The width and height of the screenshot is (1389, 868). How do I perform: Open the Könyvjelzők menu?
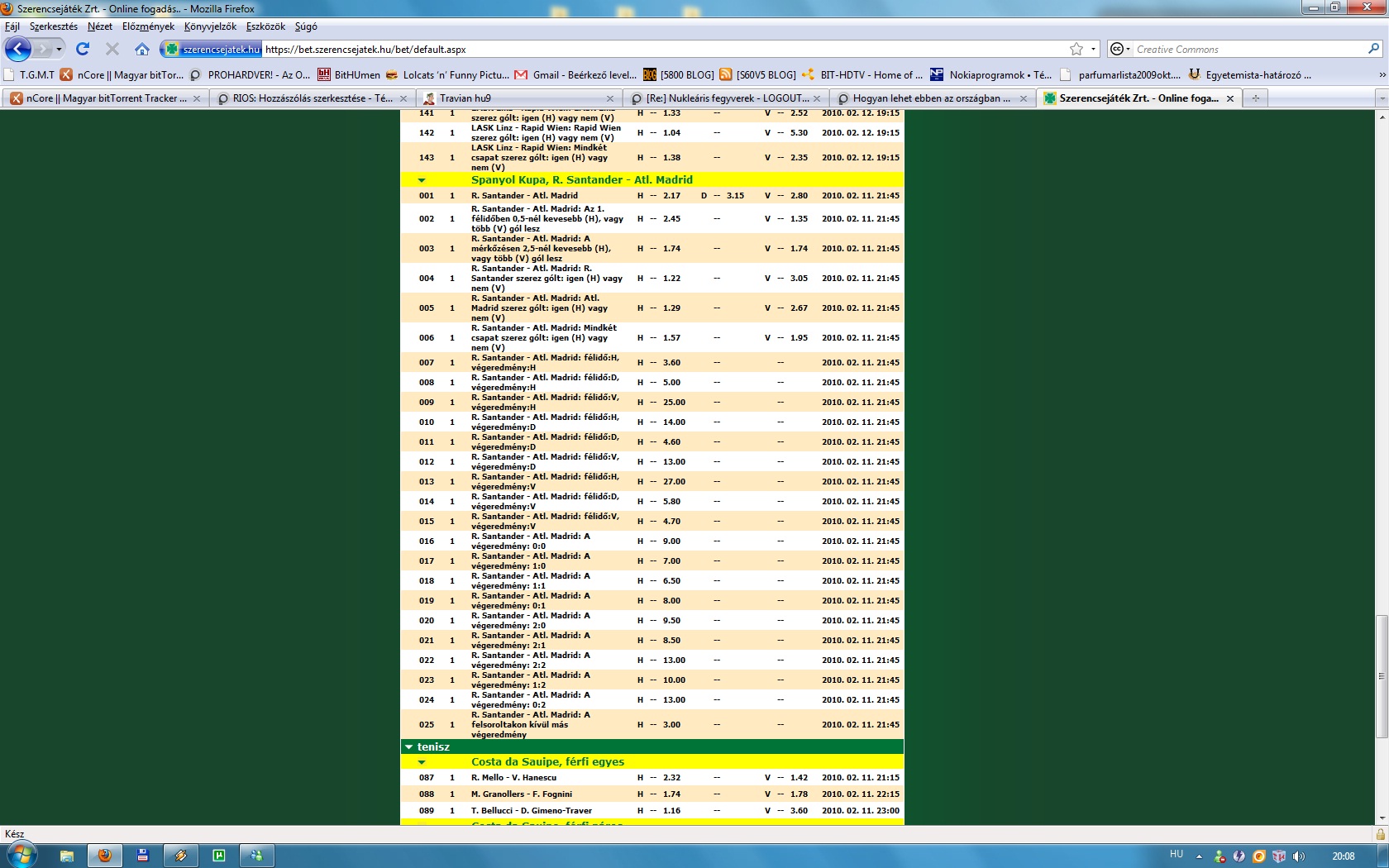[210, 26]
